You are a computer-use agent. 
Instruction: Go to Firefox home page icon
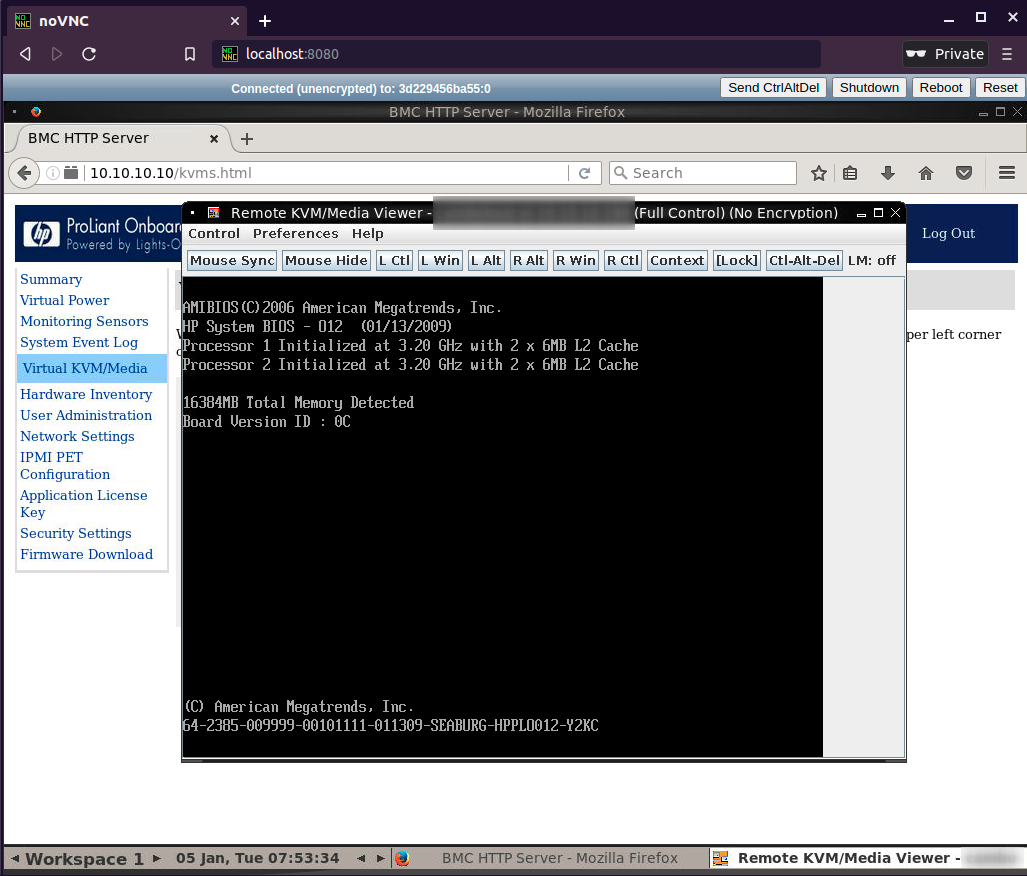(925, 173)
